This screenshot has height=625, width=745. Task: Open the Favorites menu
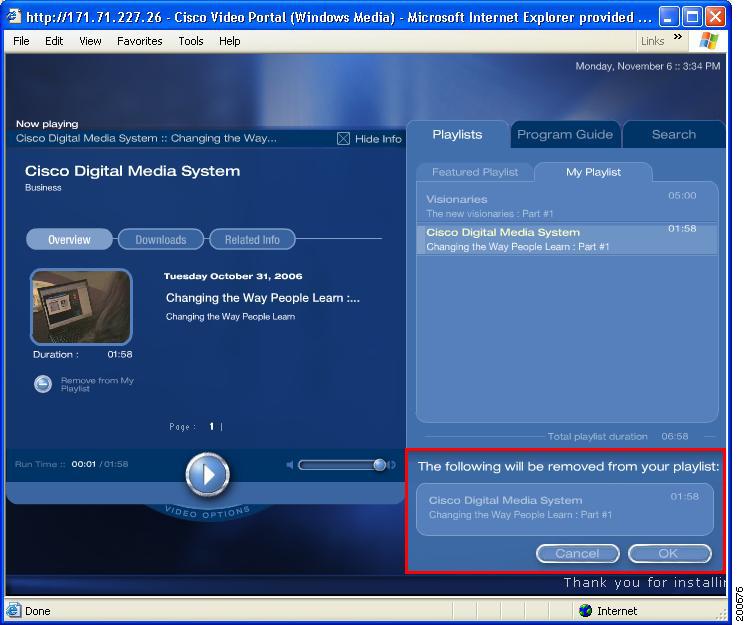[x=140, y=41]
